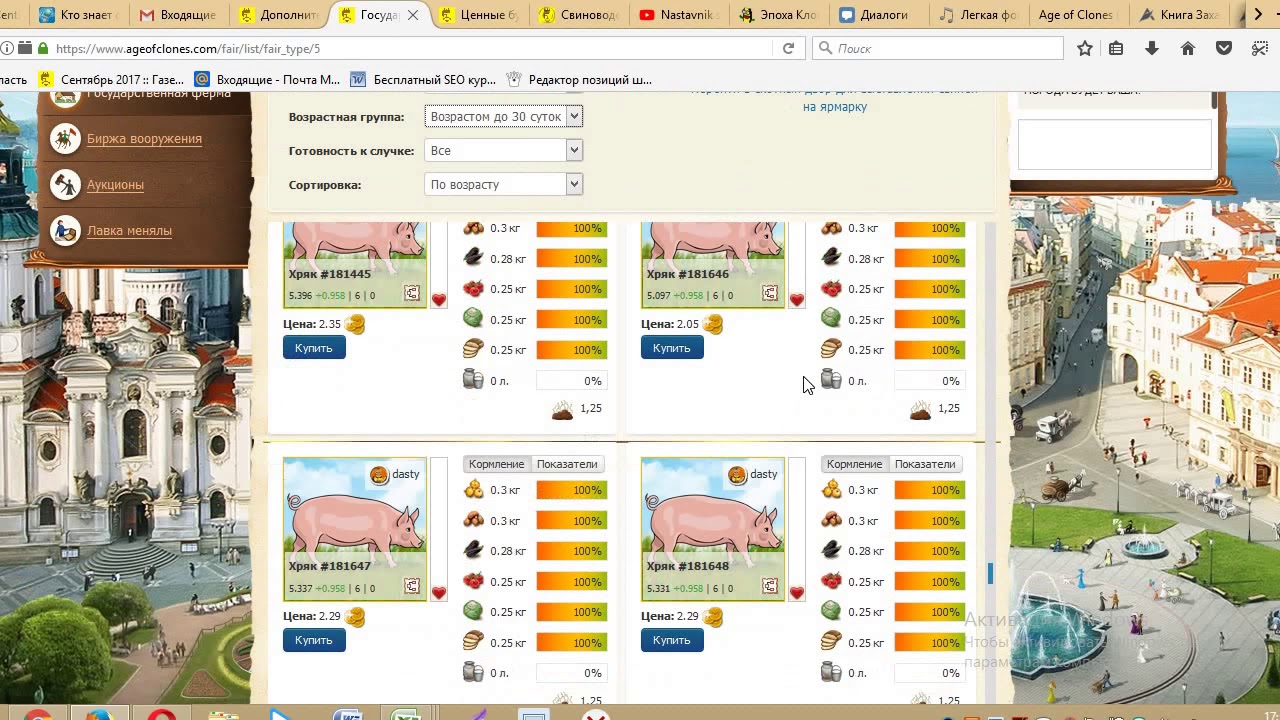The image size is (1280, 720).
Task: Switch to Показатели tab for Хряк #181647
Action: pyautogui.click(x=567, y=464)
